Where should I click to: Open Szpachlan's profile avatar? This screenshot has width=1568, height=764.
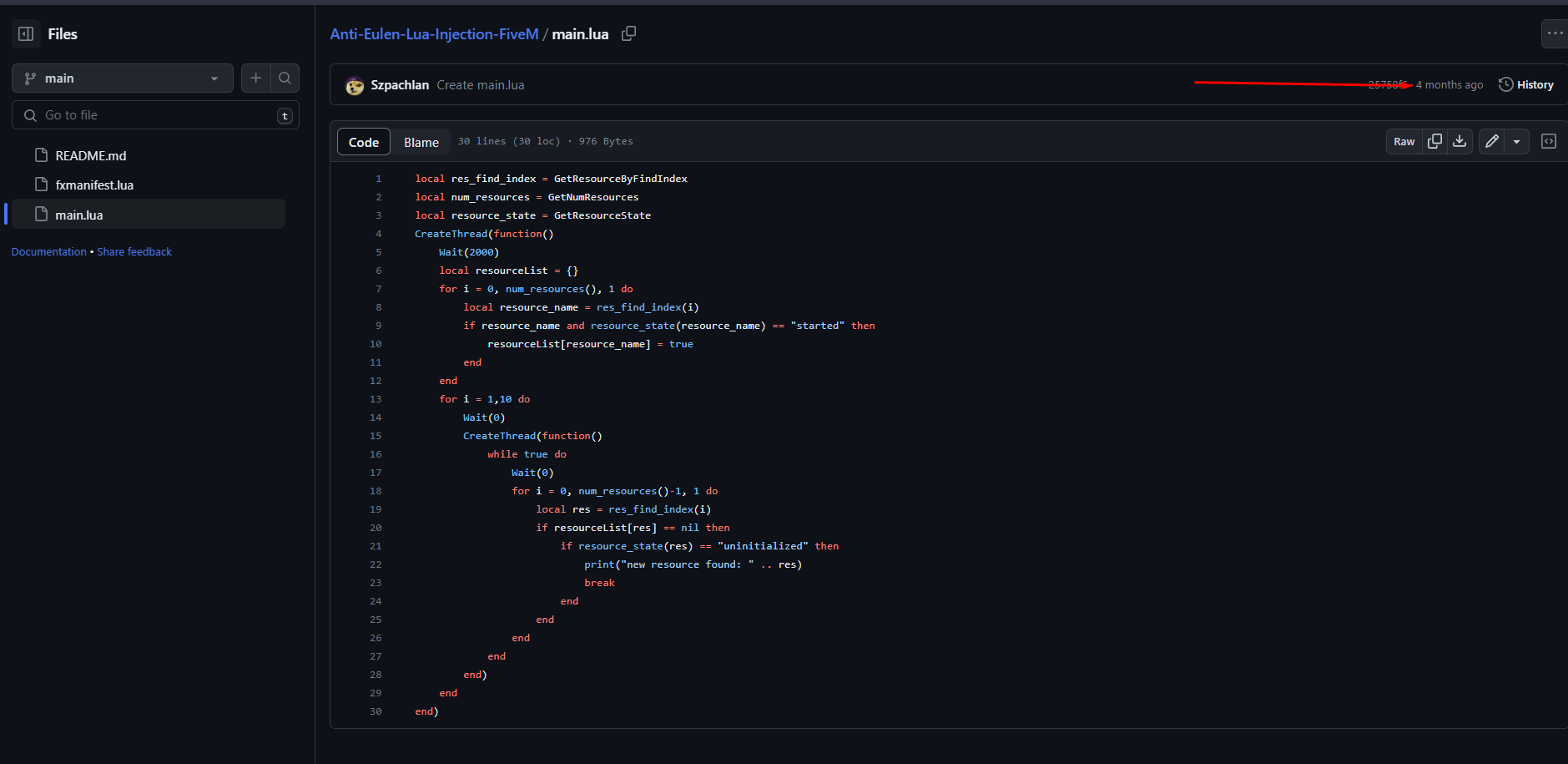[355, 85]
